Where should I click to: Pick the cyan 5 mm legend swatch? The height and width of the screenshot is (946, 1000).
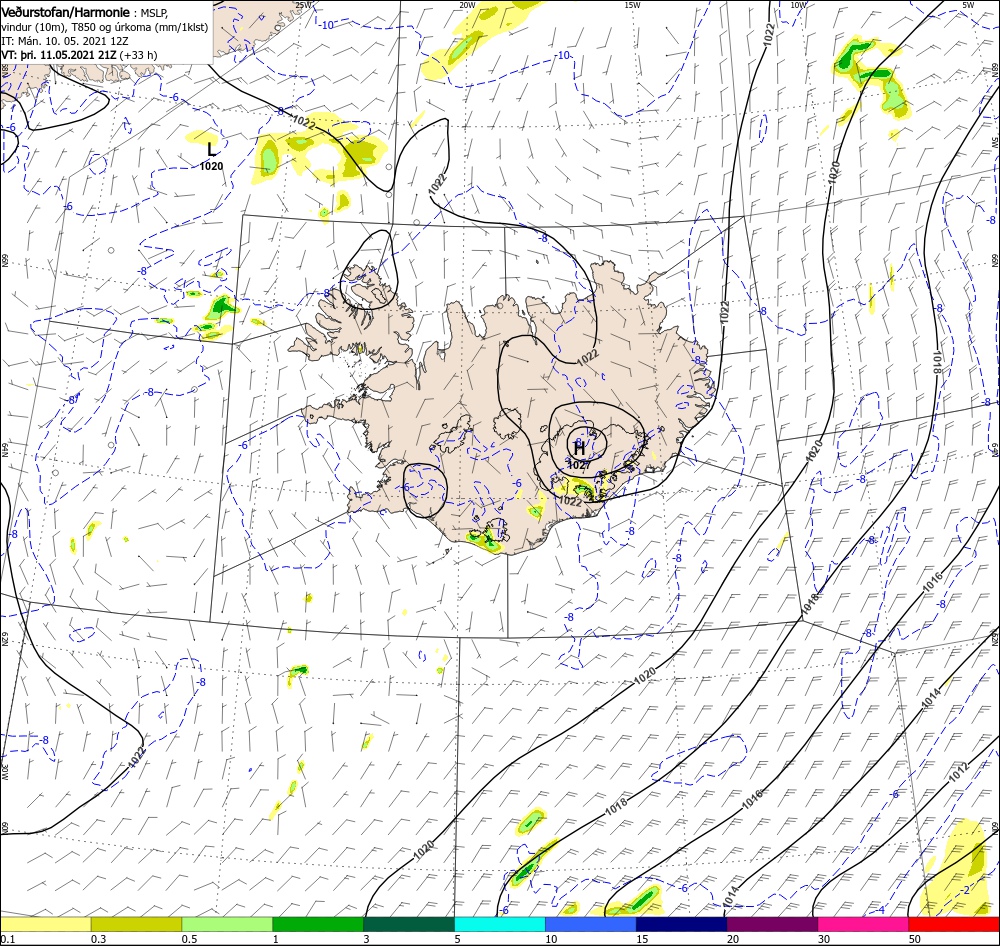(500, 924)
